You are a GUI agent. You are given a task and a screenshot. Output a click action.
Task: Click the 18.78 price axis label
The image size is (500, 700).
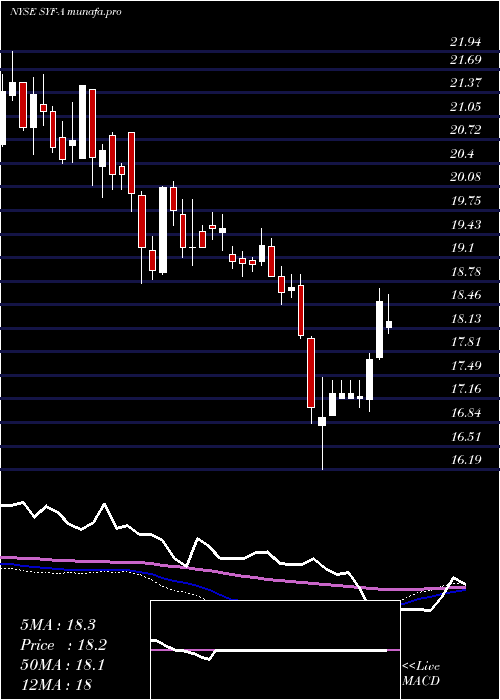coord(466,271)
